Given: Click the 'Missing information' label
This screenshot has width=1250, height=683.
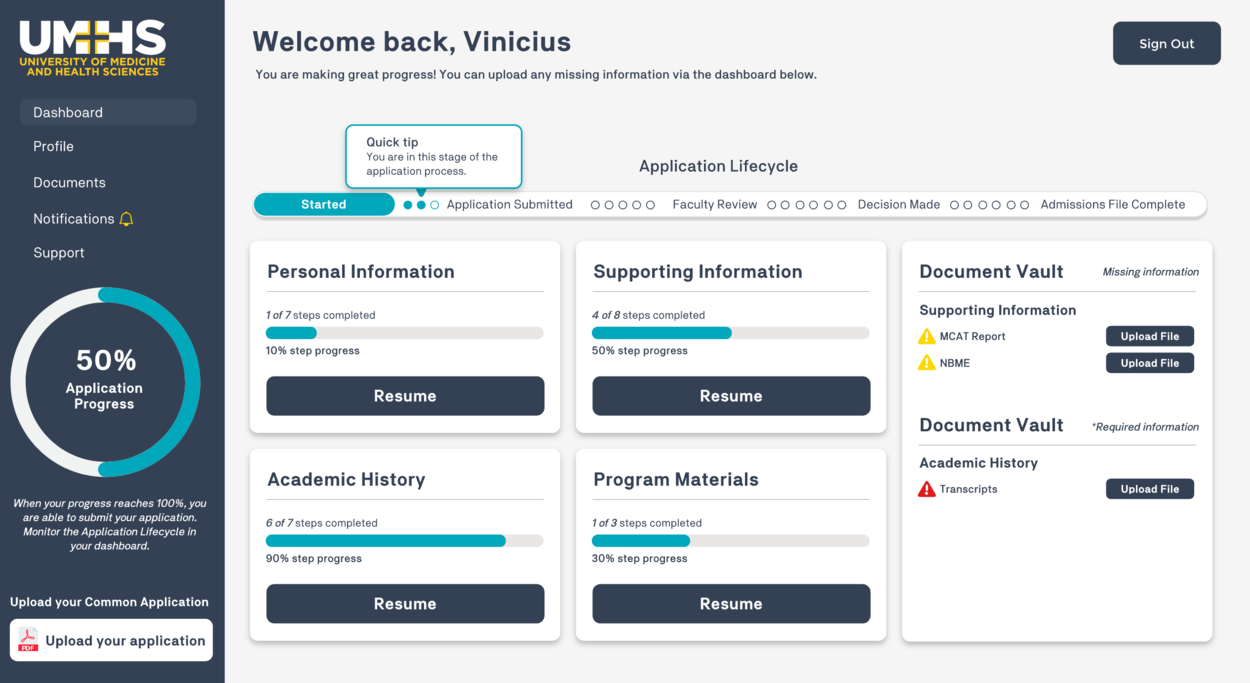Looking at the screenshot, I should tap(1151, 271).
